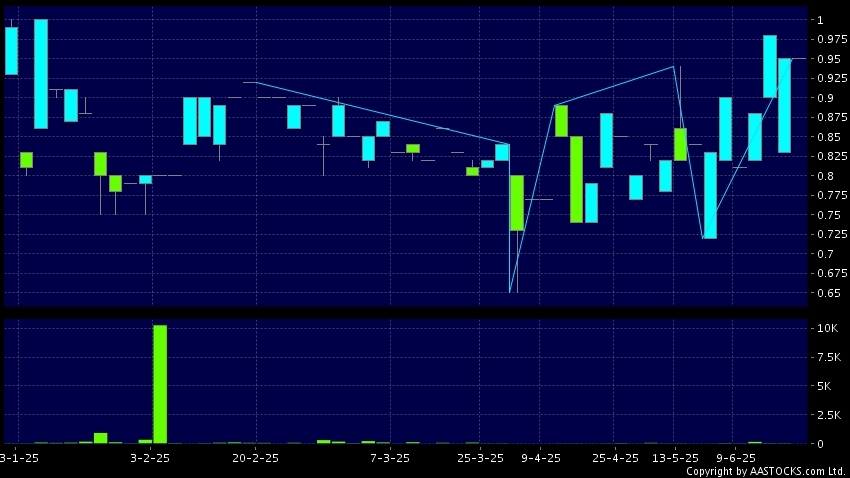Click the 3-2-25 date label

coord(150,458)
